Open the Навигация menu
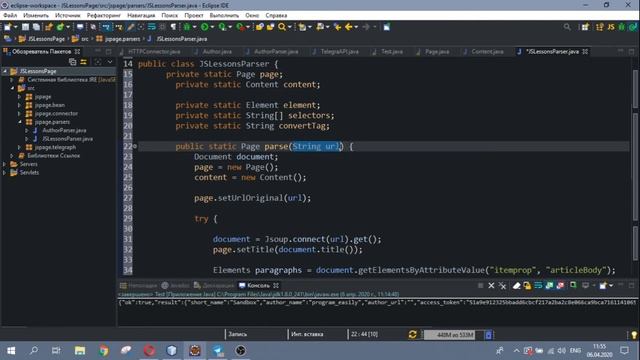Image resolution: width=640 pixels, height=360 pixels. click(x=141, y=16)
